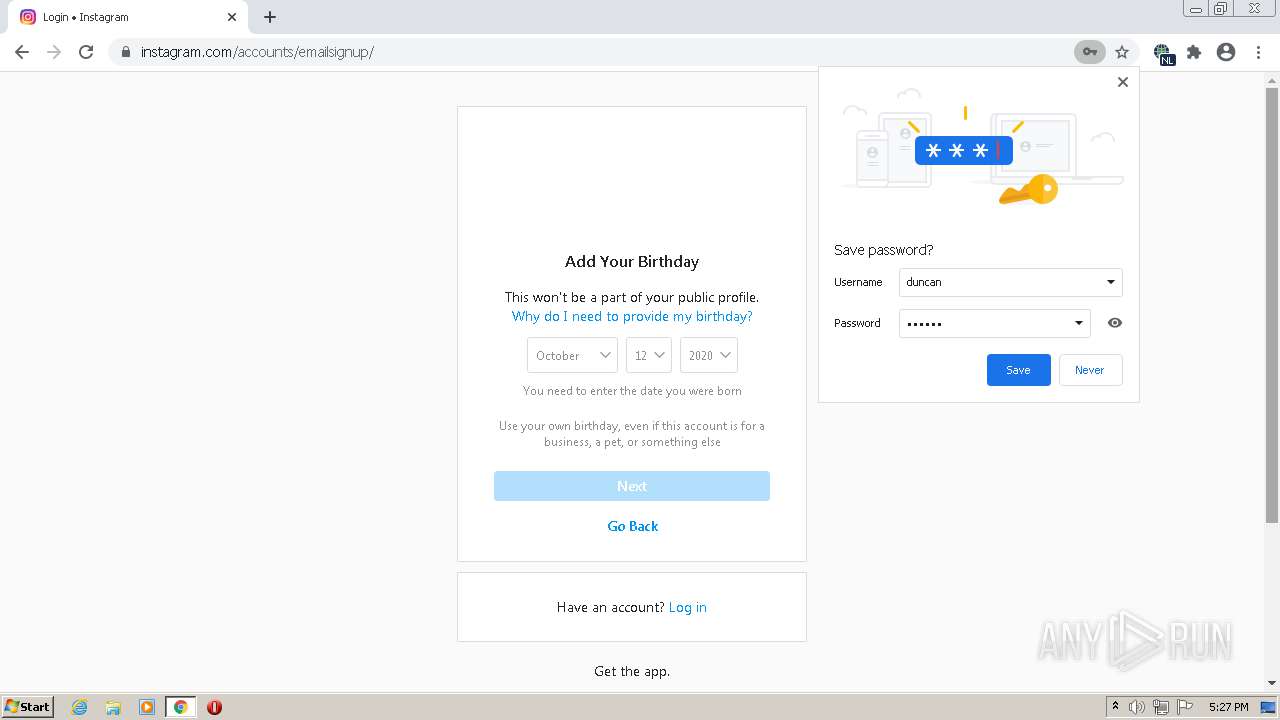
Task: Click the Log in link
Action: pyautogui.click(x=688, y=607)
